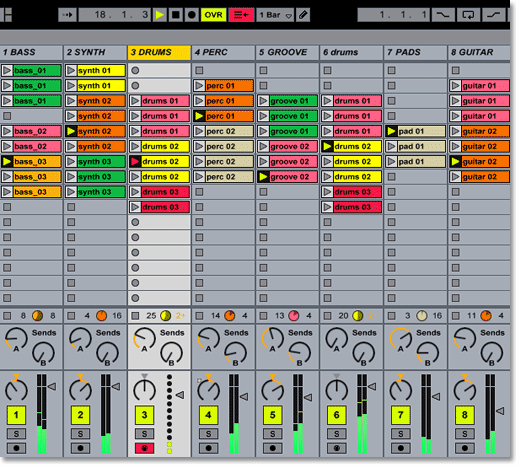The width and height of the screenshot is (520, 467).
Task: Start playback with the transport Play button
Action: [160, 15]
